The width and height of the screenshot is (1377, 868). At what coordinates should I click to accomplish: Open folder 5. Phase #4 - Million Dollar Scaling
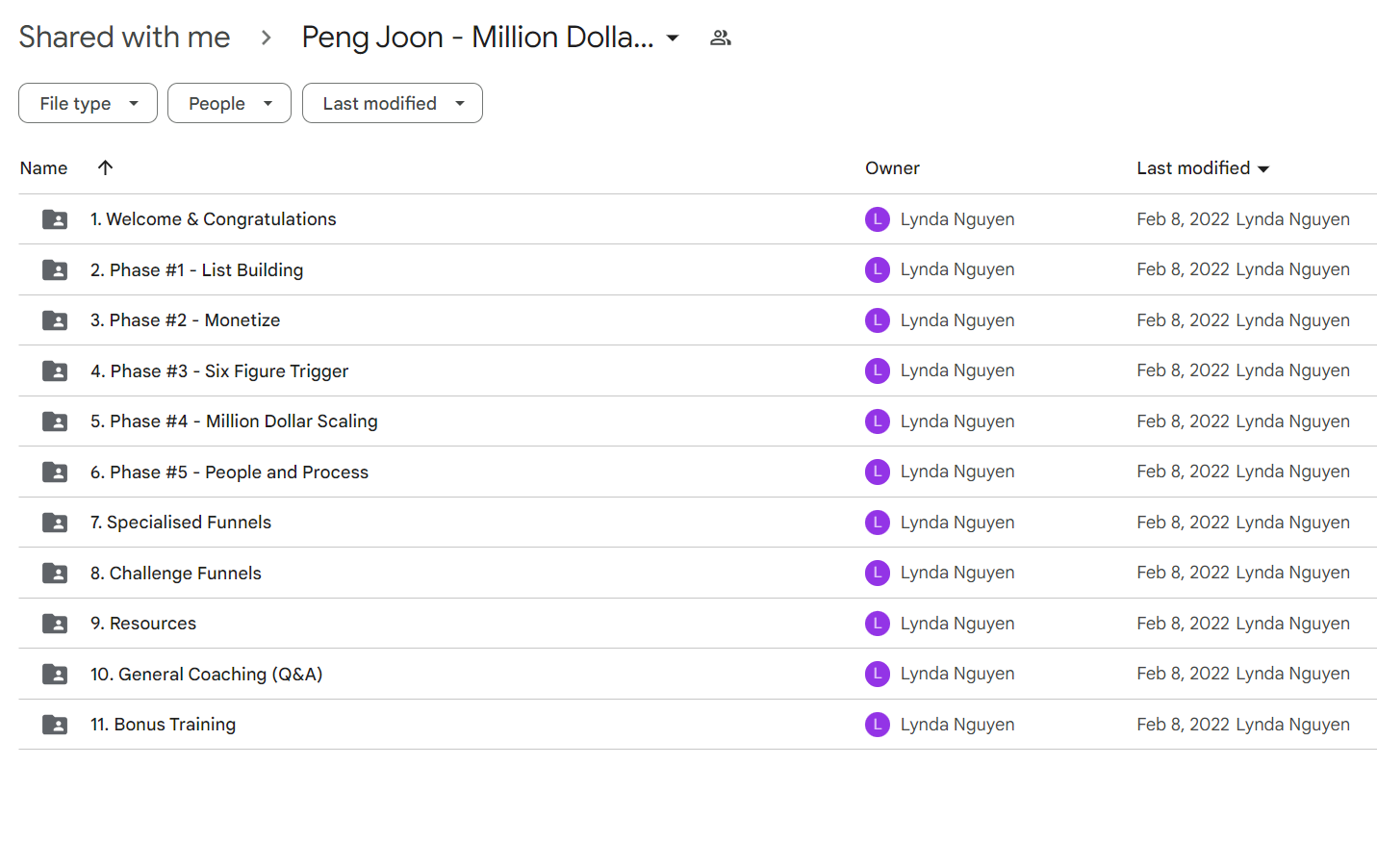(x=234, y=421)
